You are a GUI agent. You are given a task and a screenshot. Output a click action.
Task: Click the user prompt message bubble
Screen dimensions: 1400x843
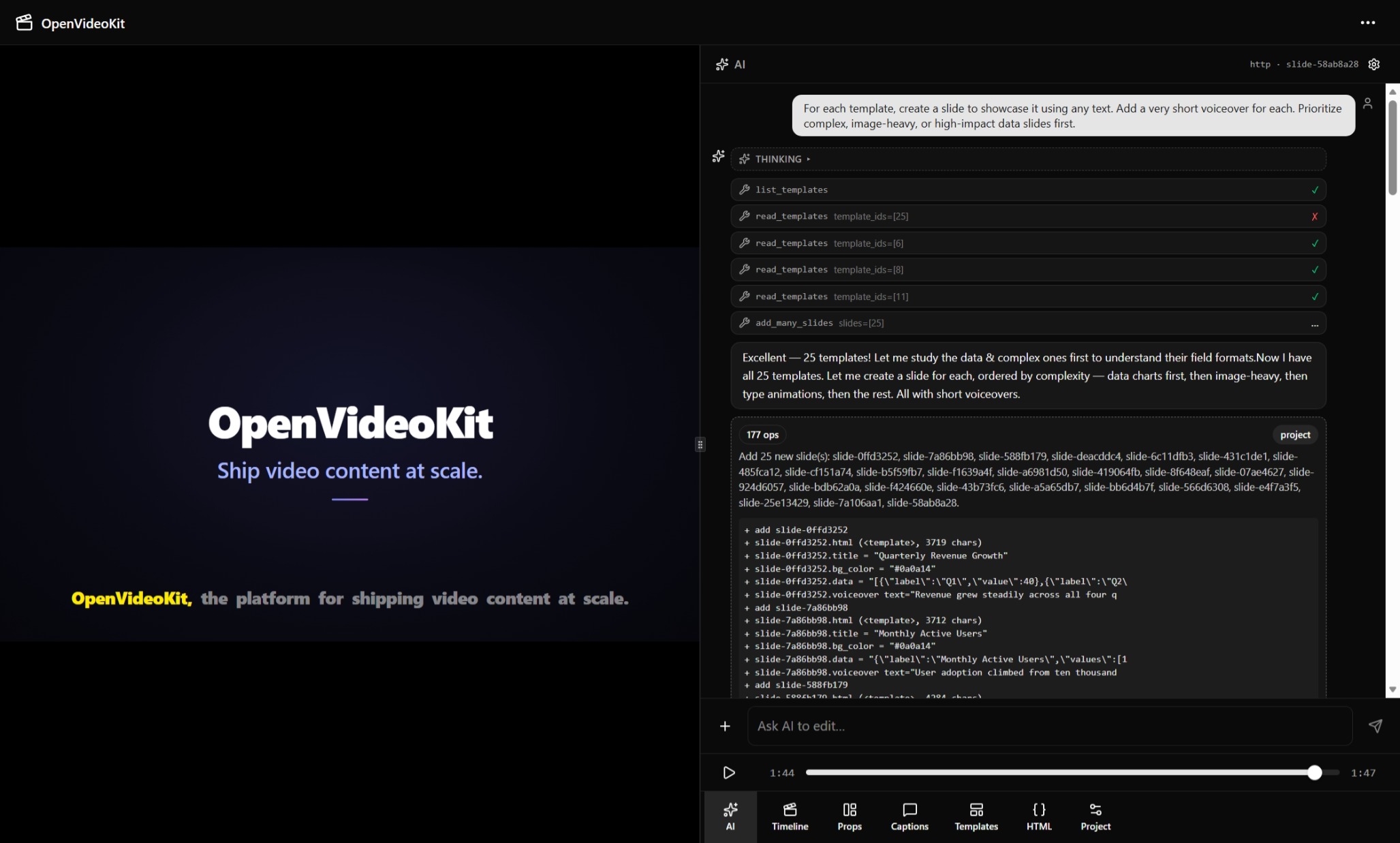point(1073,115)
